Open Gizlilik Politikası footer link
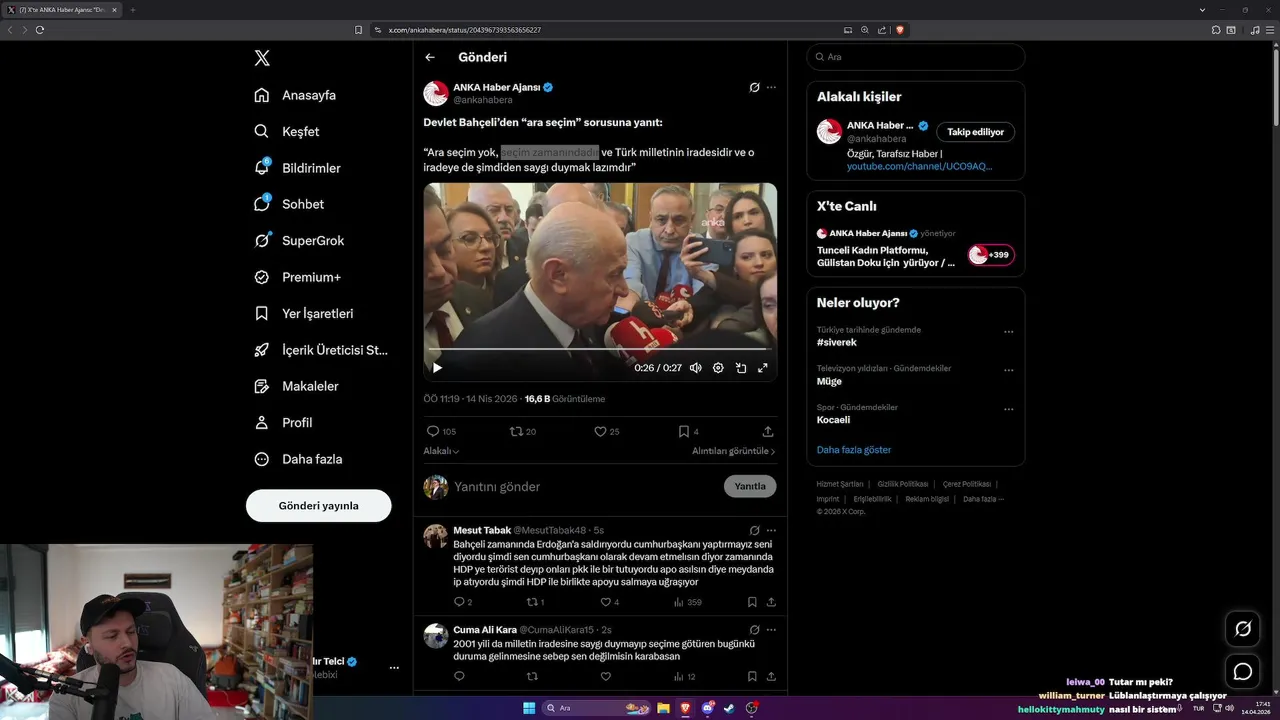Screen dimensions: 1280x720 [903, 484]
